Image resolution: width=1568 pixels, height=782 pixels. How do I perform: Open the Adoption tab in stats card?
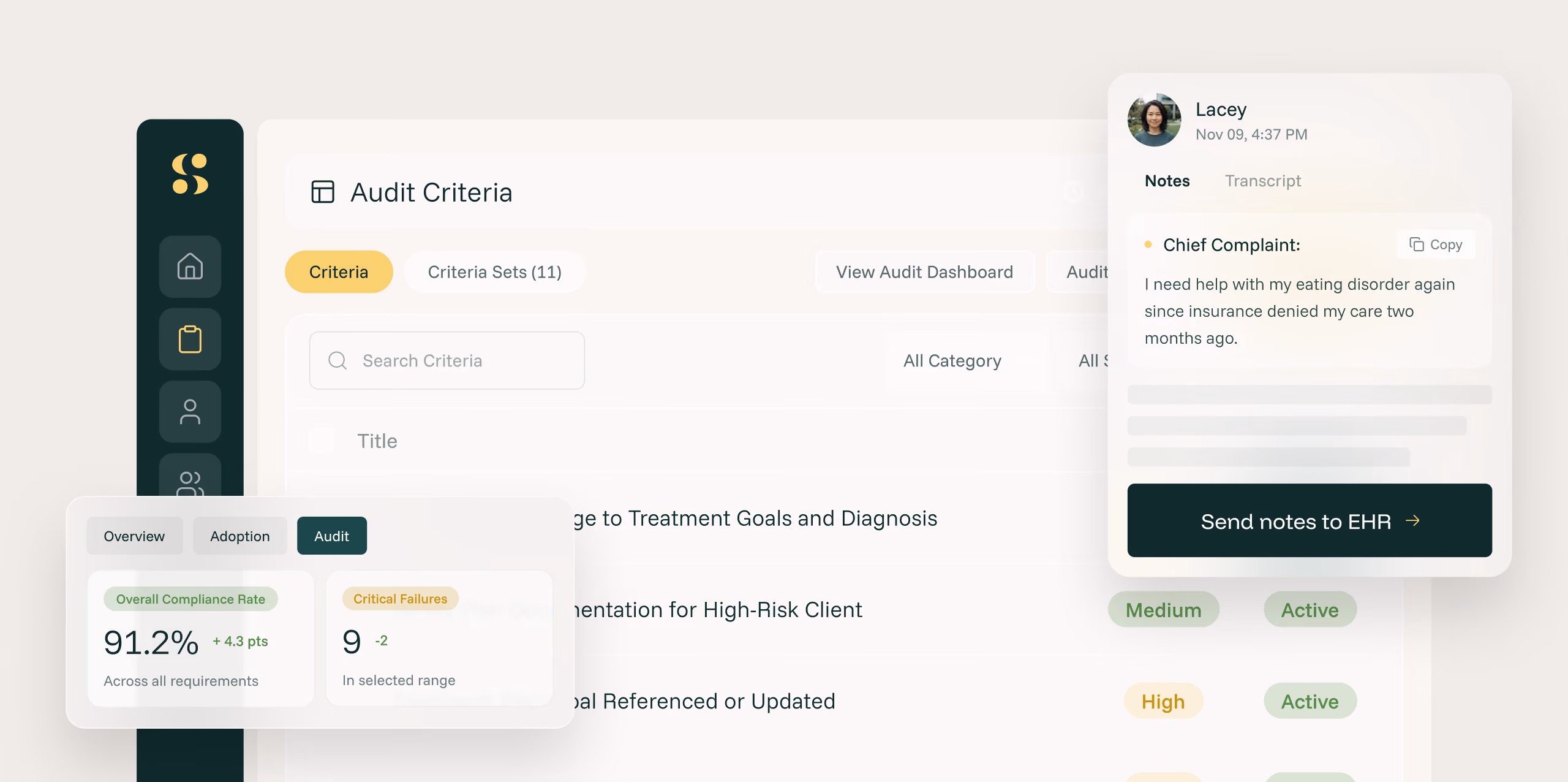(239, 536)
